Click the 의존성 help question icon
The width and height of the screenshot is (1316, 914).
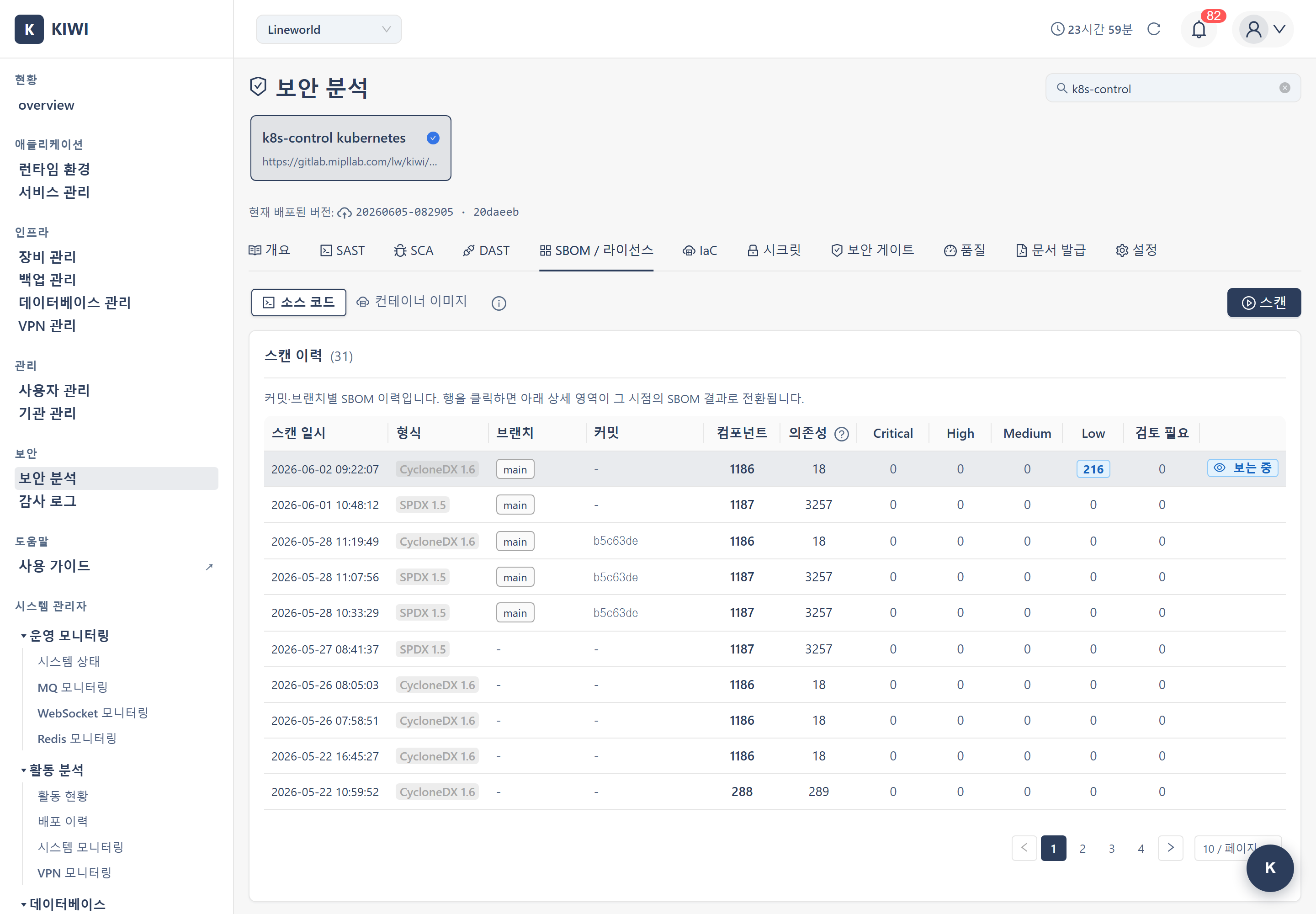coord(841,434)
